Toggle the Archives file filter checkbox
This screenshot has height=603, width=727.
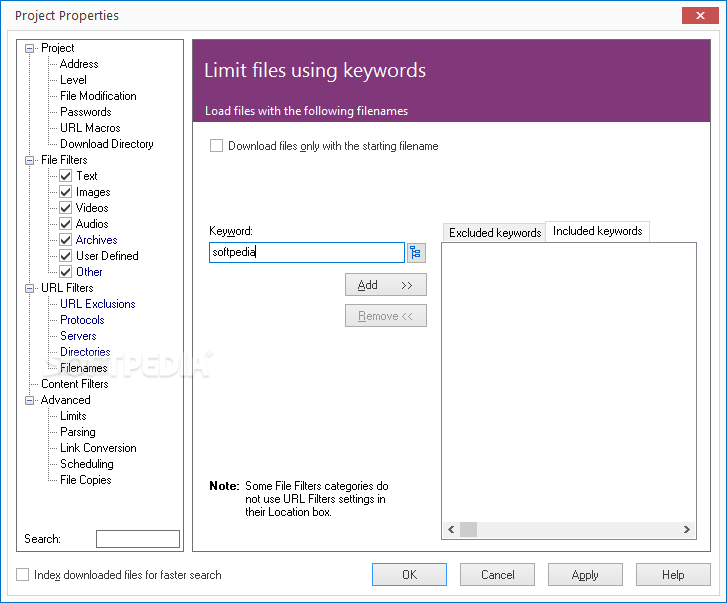(x=66, y=240)
